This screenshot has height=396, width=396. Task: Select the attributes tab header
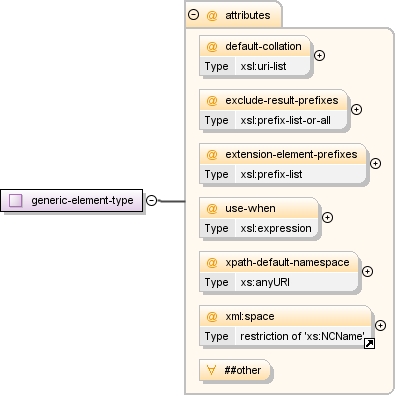[234, 14]
